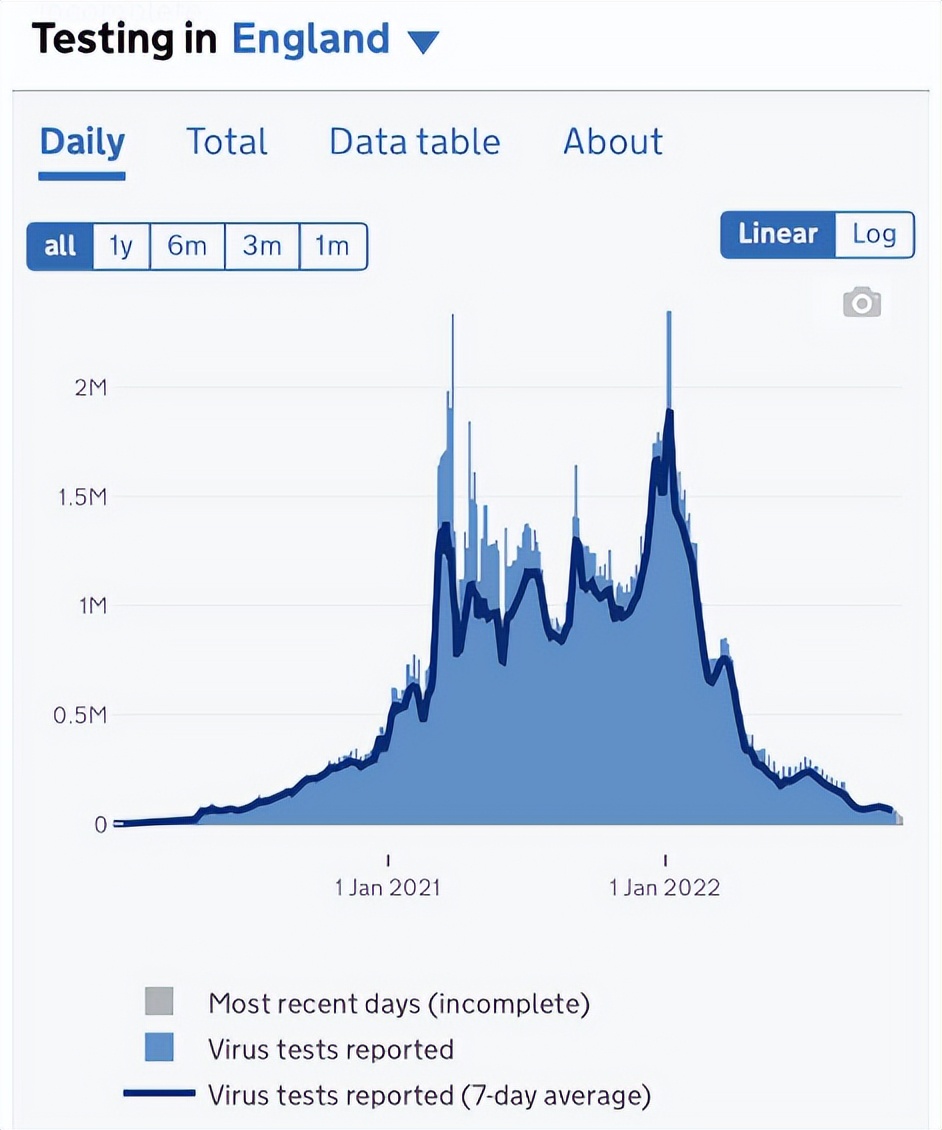Image resolution: width=942 pixels, height=1130 pixels.
Task: Select the 3m time range button
Action: [x=262, y=246]
